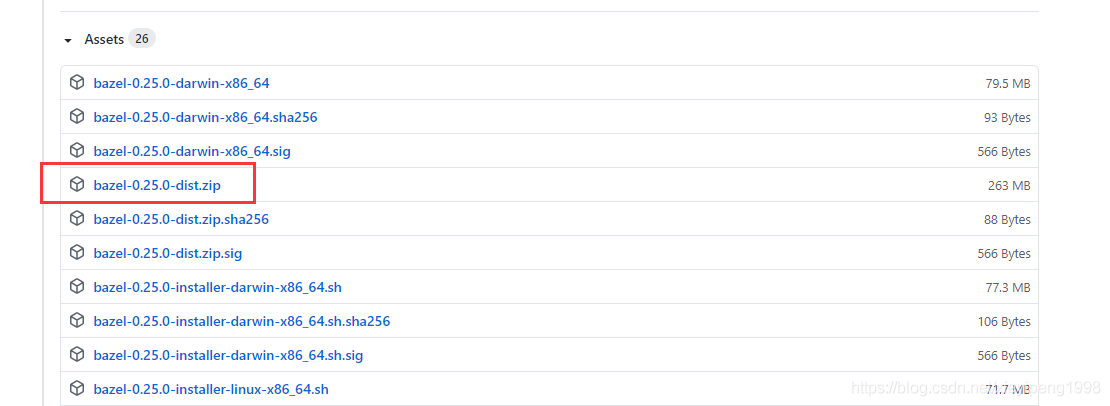Viewport: 1110px width, 406px height.
Task: Click package icon beside bazel-0.25.0-dist.zip
Action: click(76, 185)
